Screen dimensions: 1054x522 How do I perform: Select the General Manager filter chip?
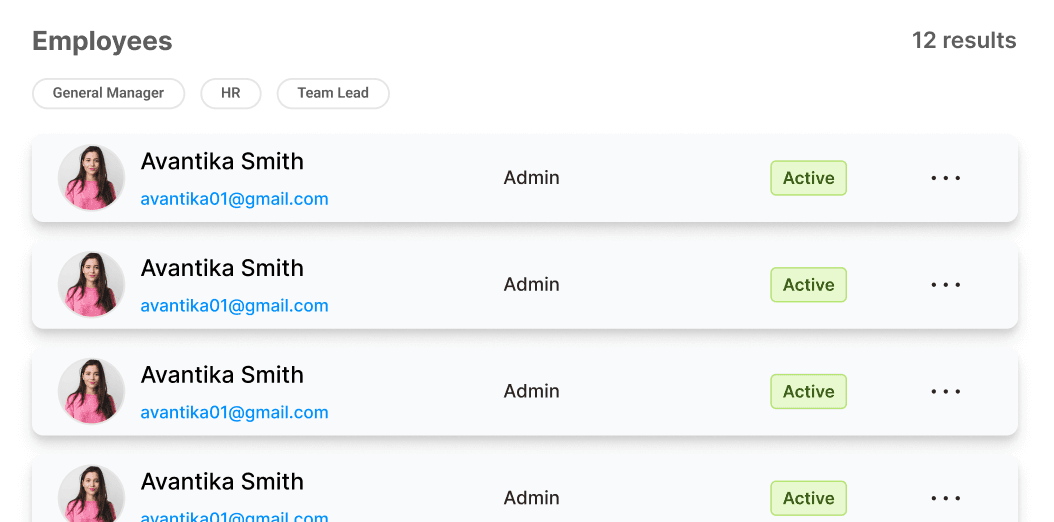pyautogui.click(x=108, y=93)
